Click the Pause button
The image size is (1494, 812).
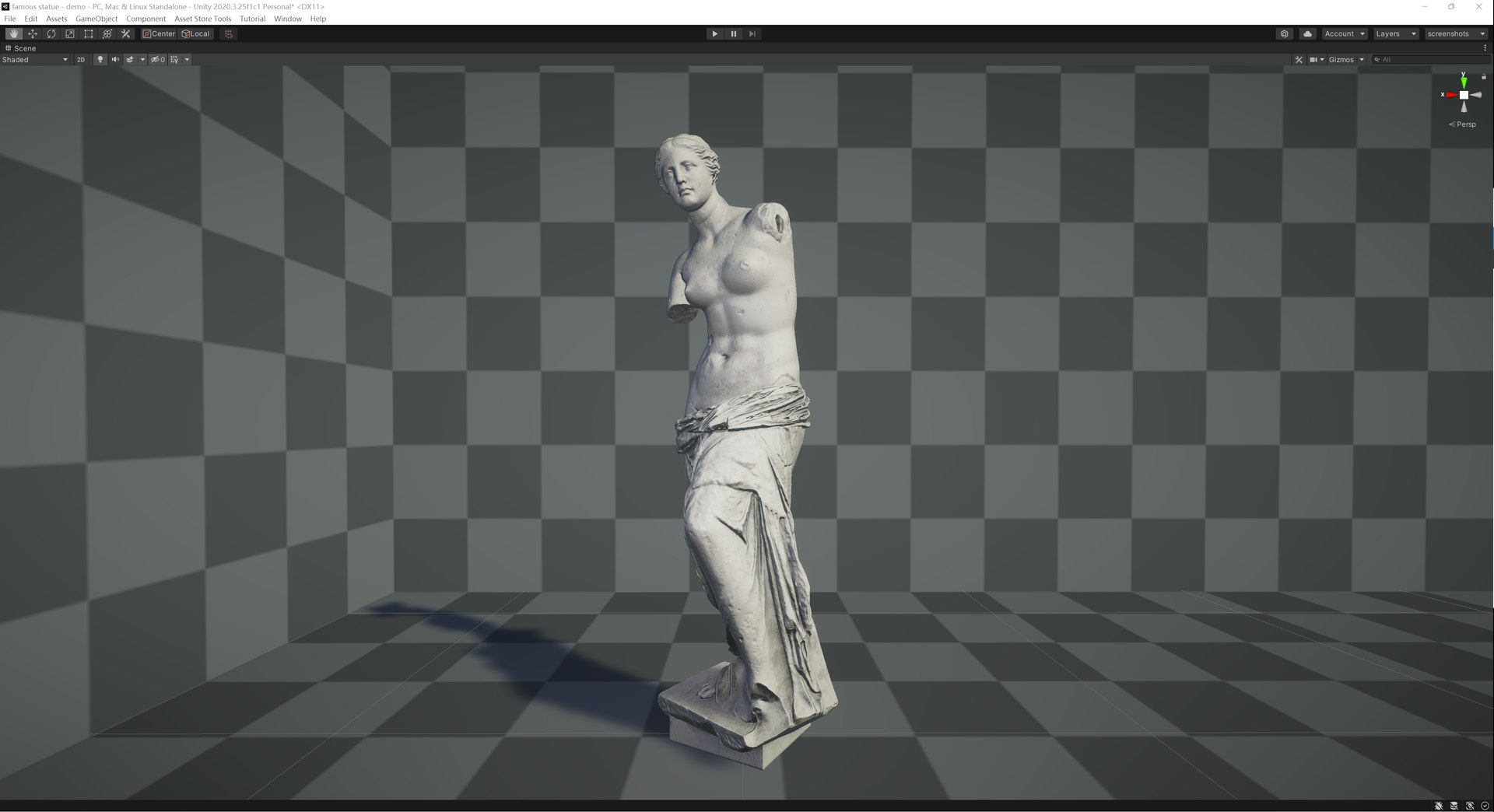733,33
